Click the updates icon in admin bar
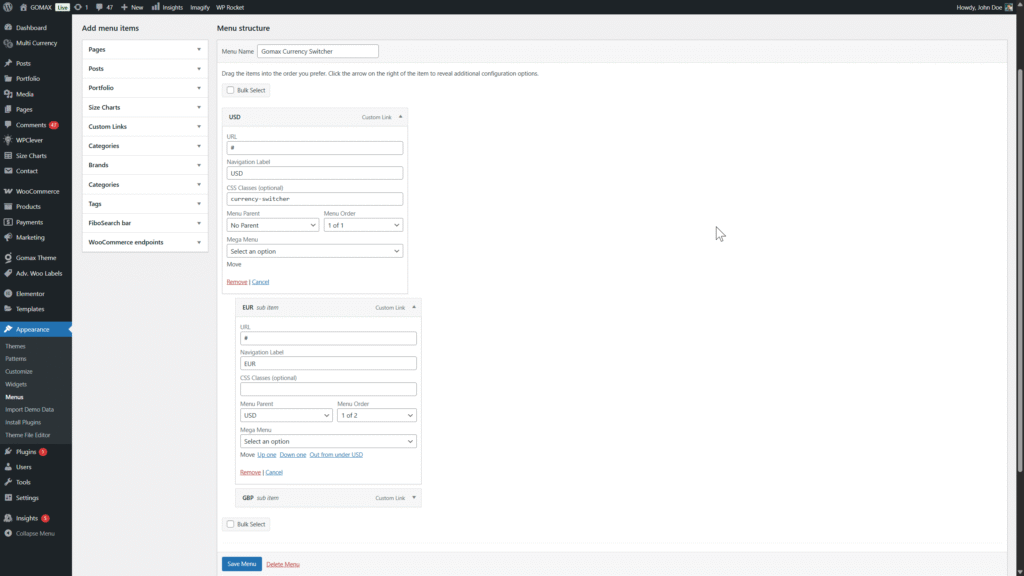The height and width of the screenshot is (576, 1024). (x=78, y=7)
